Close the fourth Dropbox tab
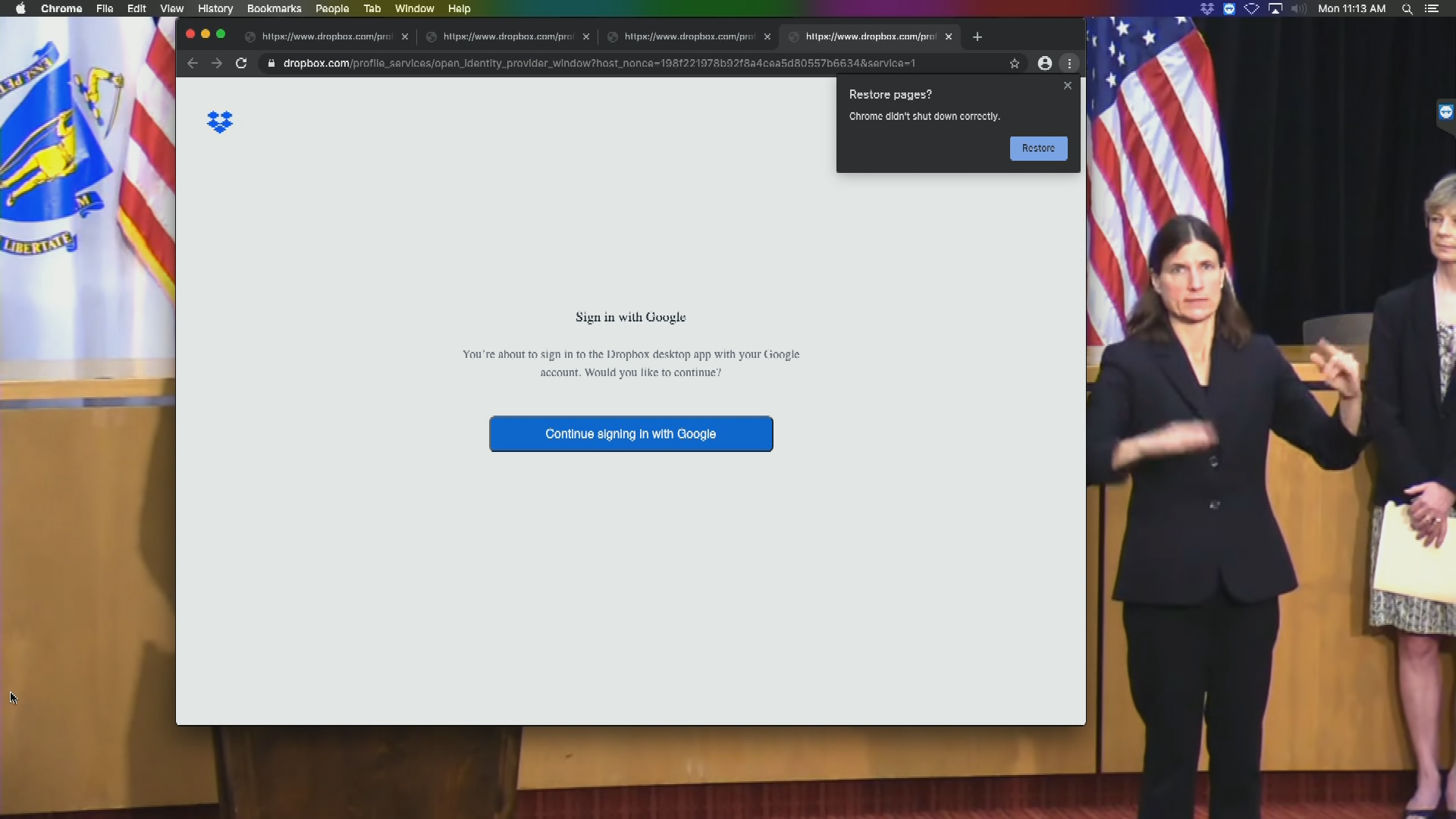This screenshot has width=1456, height=819. click(x=949, y=36)
